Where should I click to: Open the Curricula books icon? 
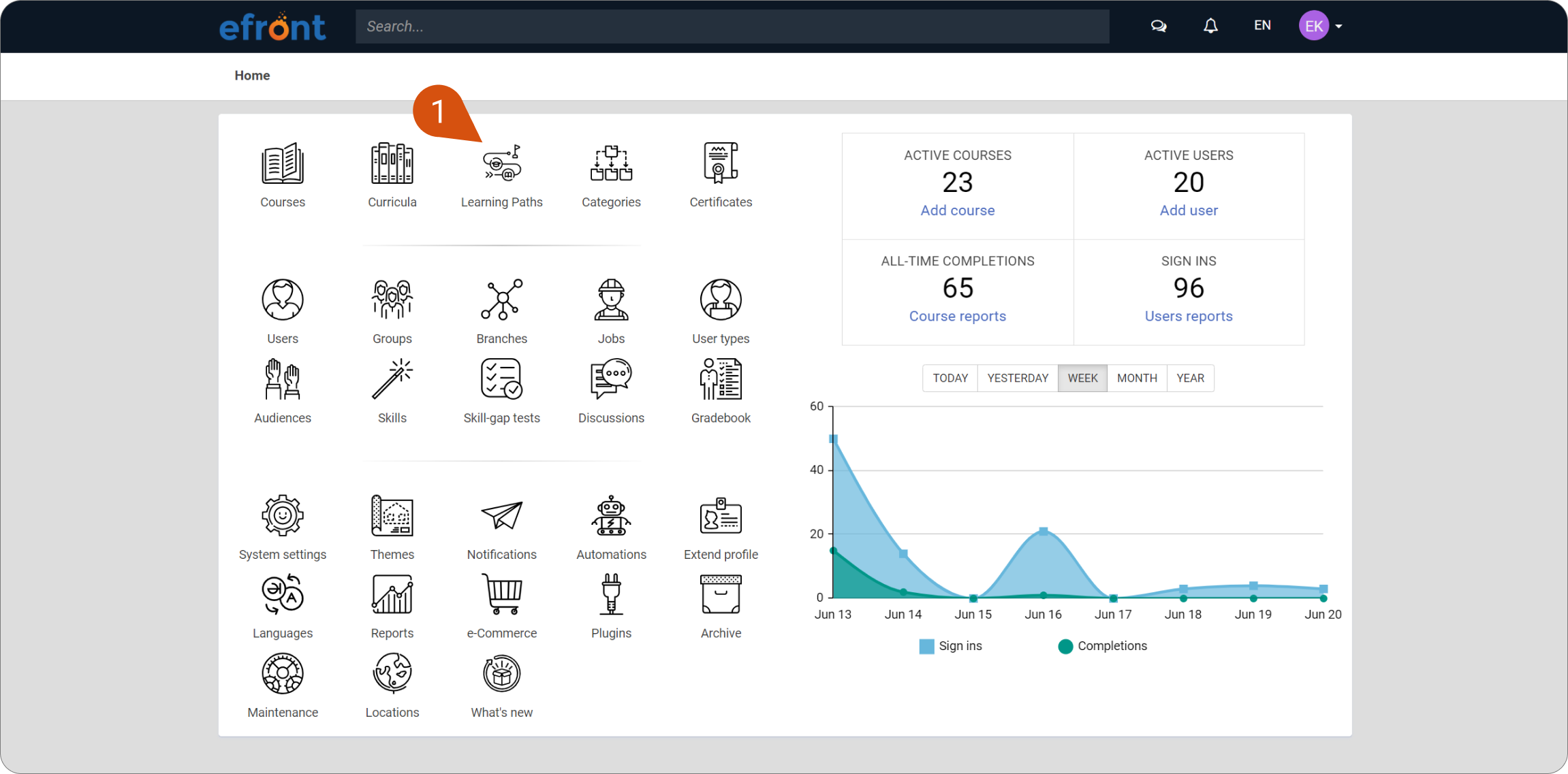pos(392,163)
